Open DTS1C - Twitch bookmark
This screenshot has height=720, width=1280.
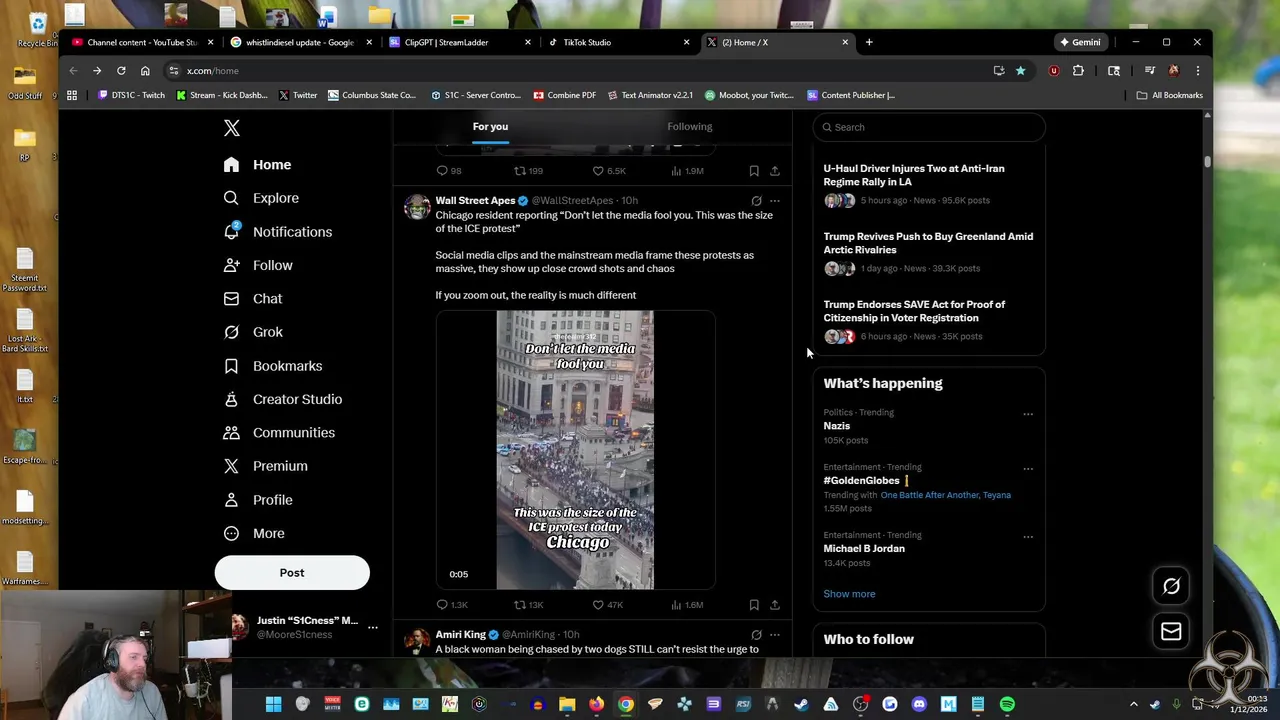(x=132, y=95)
